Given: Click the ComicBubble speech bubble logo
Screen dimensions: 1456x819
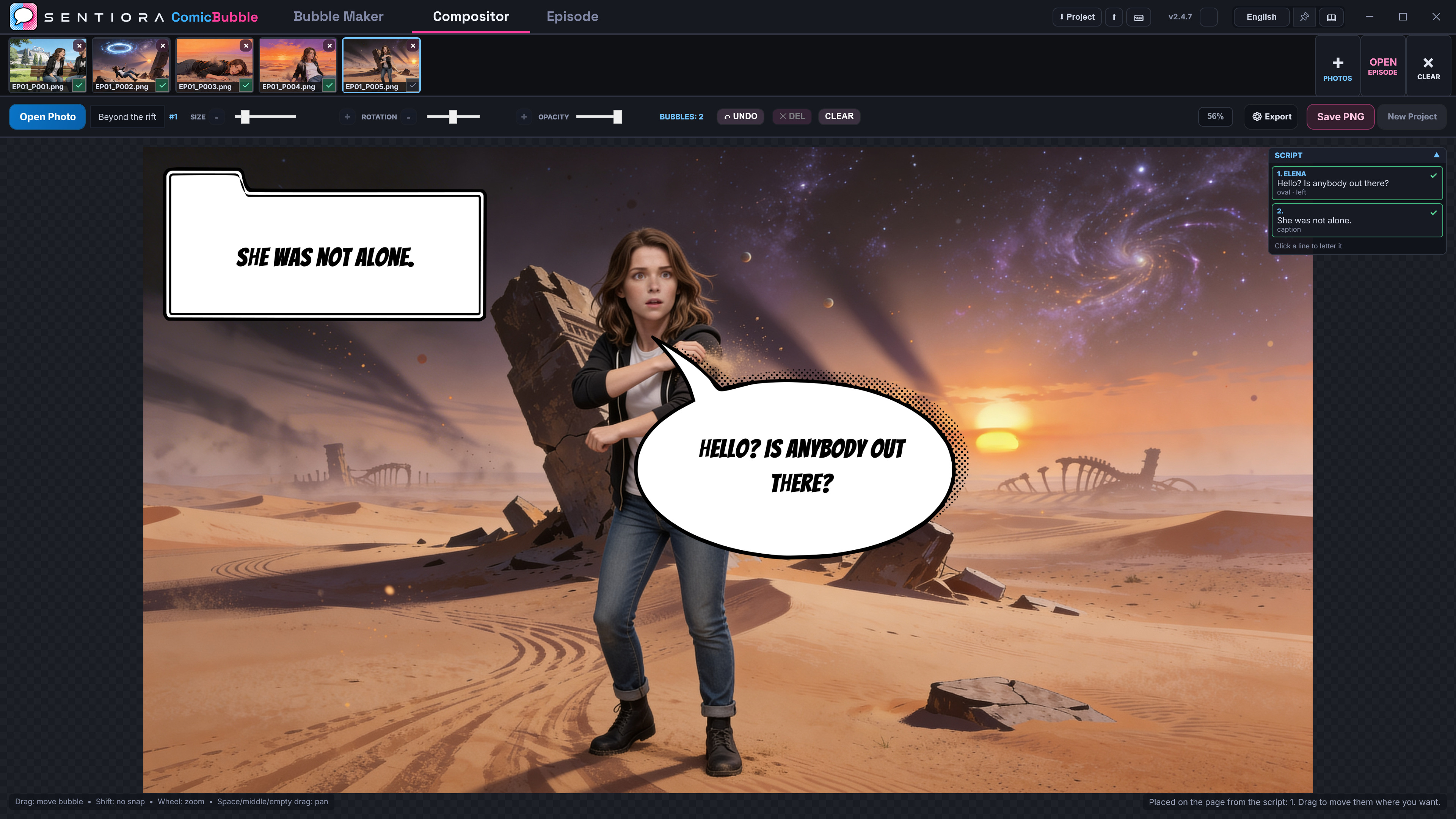Looking at the screenshot, I should 23,16.
